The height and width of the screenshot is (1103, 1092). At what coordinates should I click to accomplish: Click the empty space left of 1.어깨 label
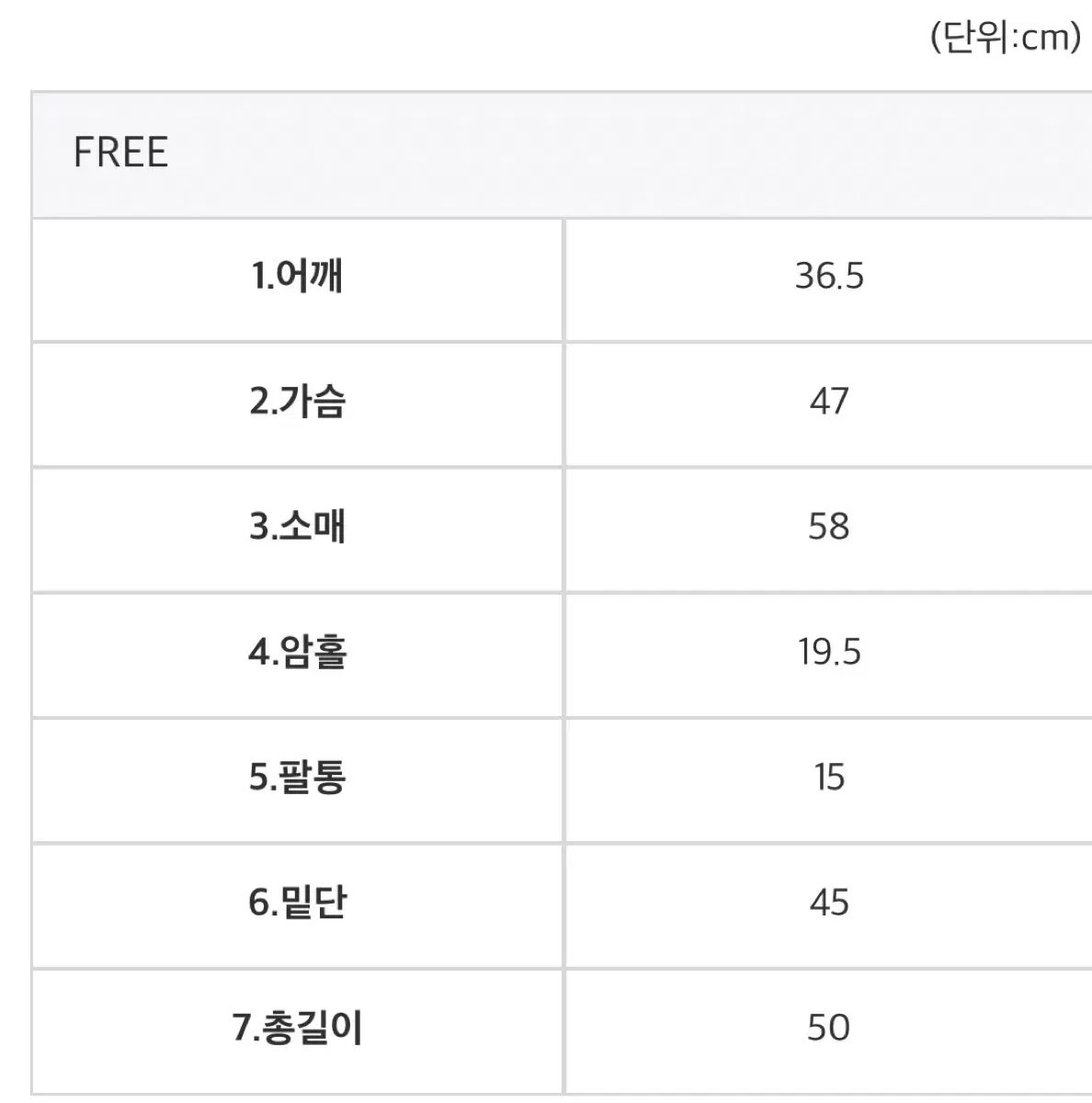click(129, 277)
